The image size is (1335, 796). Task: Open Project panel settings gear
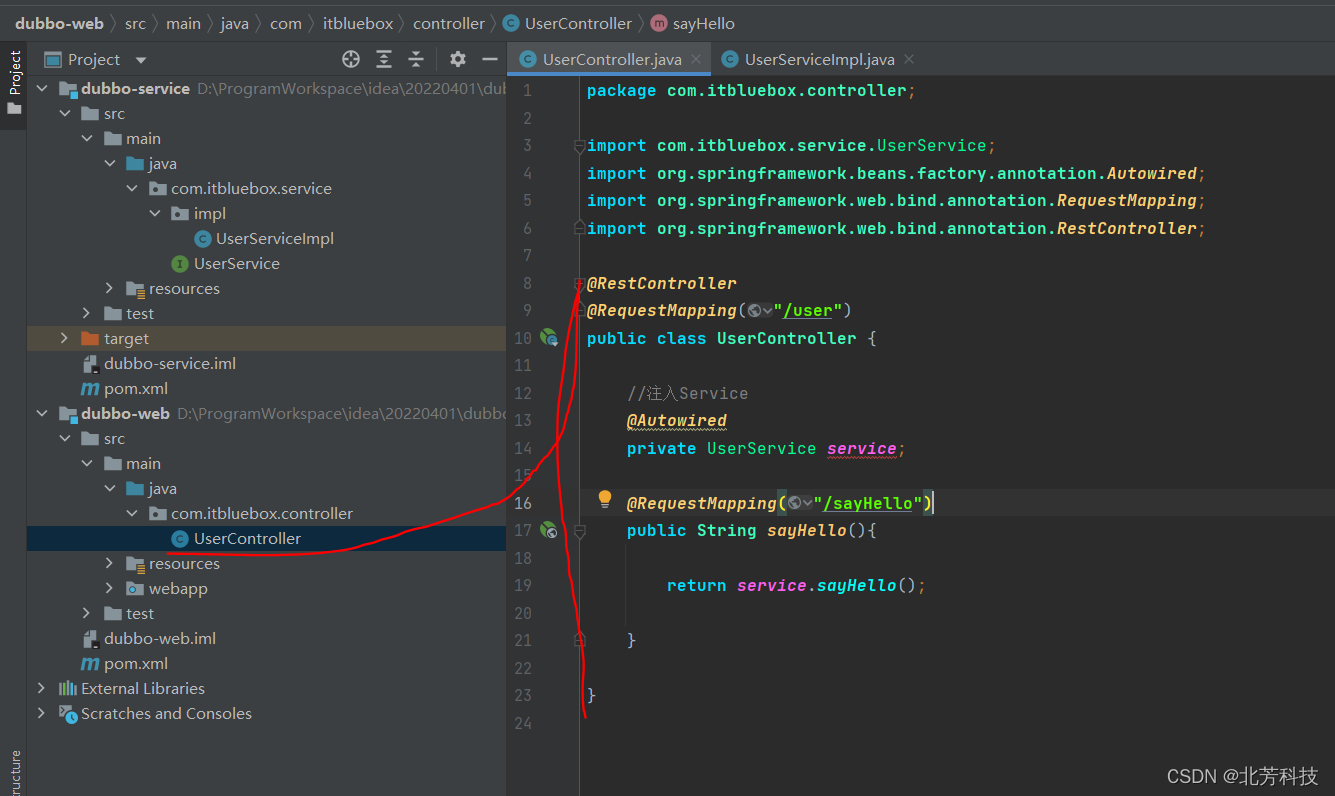coord(458,59)
